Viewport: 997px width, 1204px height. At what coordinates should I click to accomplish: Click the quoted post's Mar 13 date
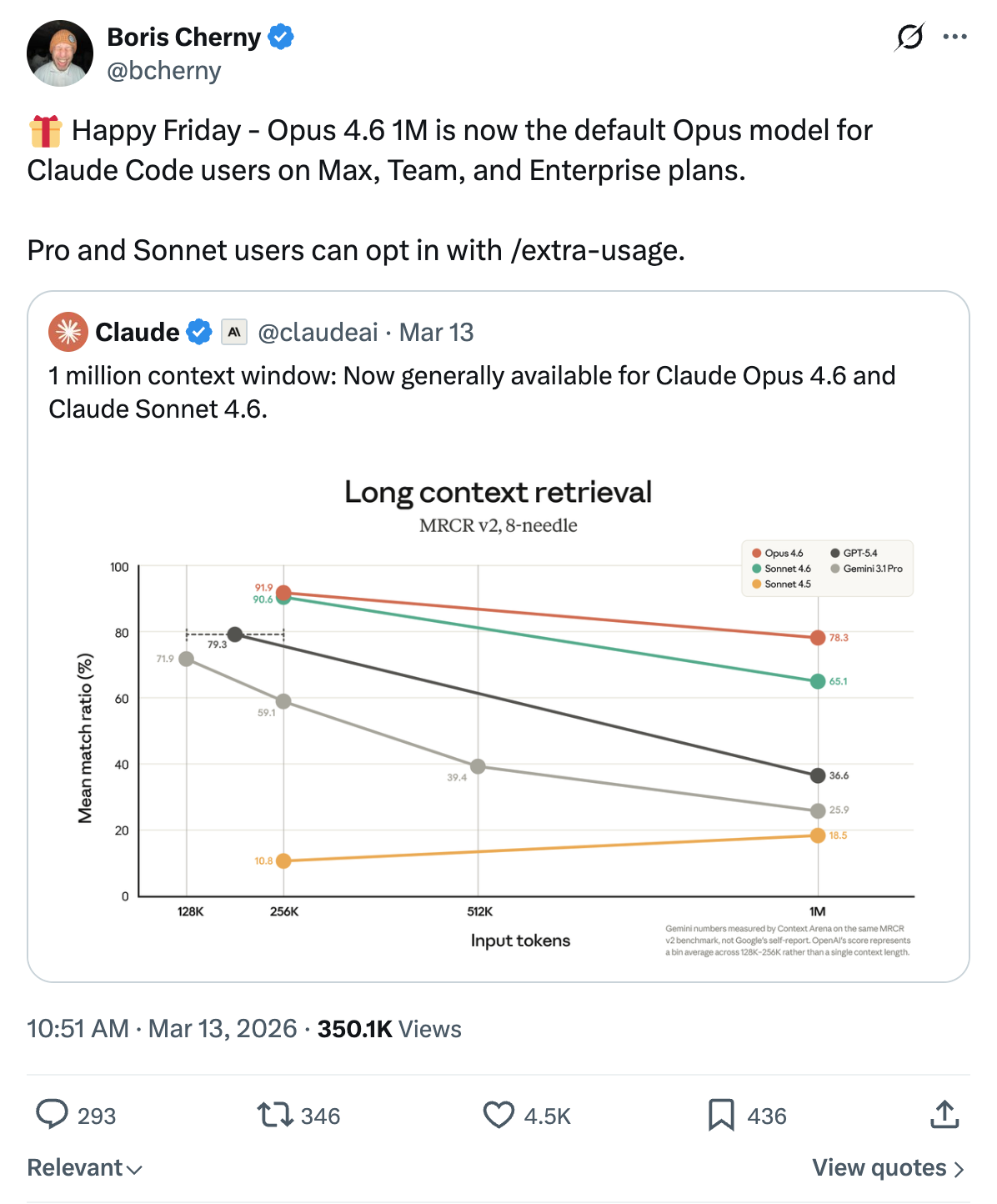436,333
